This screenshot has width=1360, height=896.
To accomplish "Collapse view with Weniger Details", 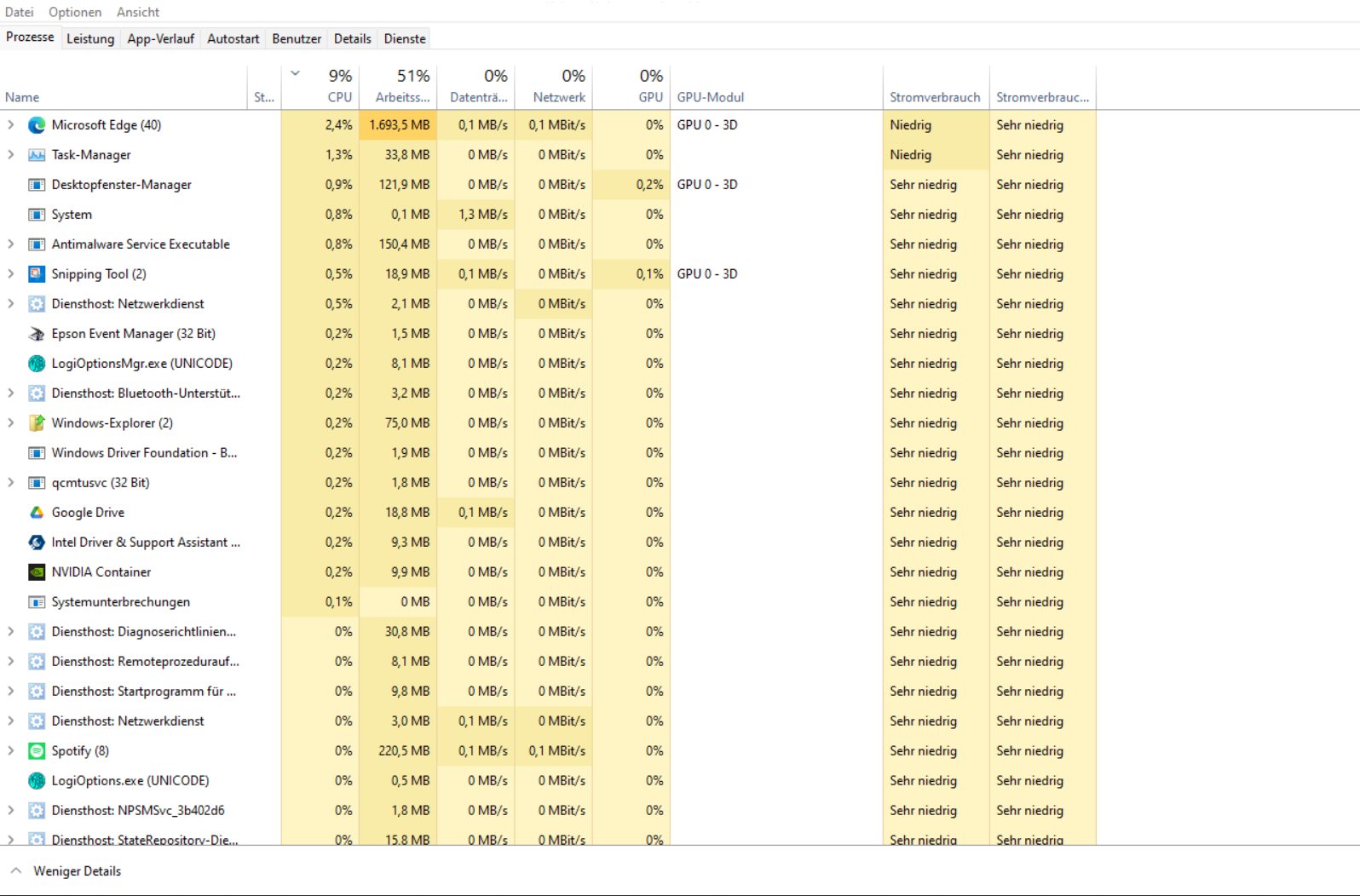I will point(66,871).
